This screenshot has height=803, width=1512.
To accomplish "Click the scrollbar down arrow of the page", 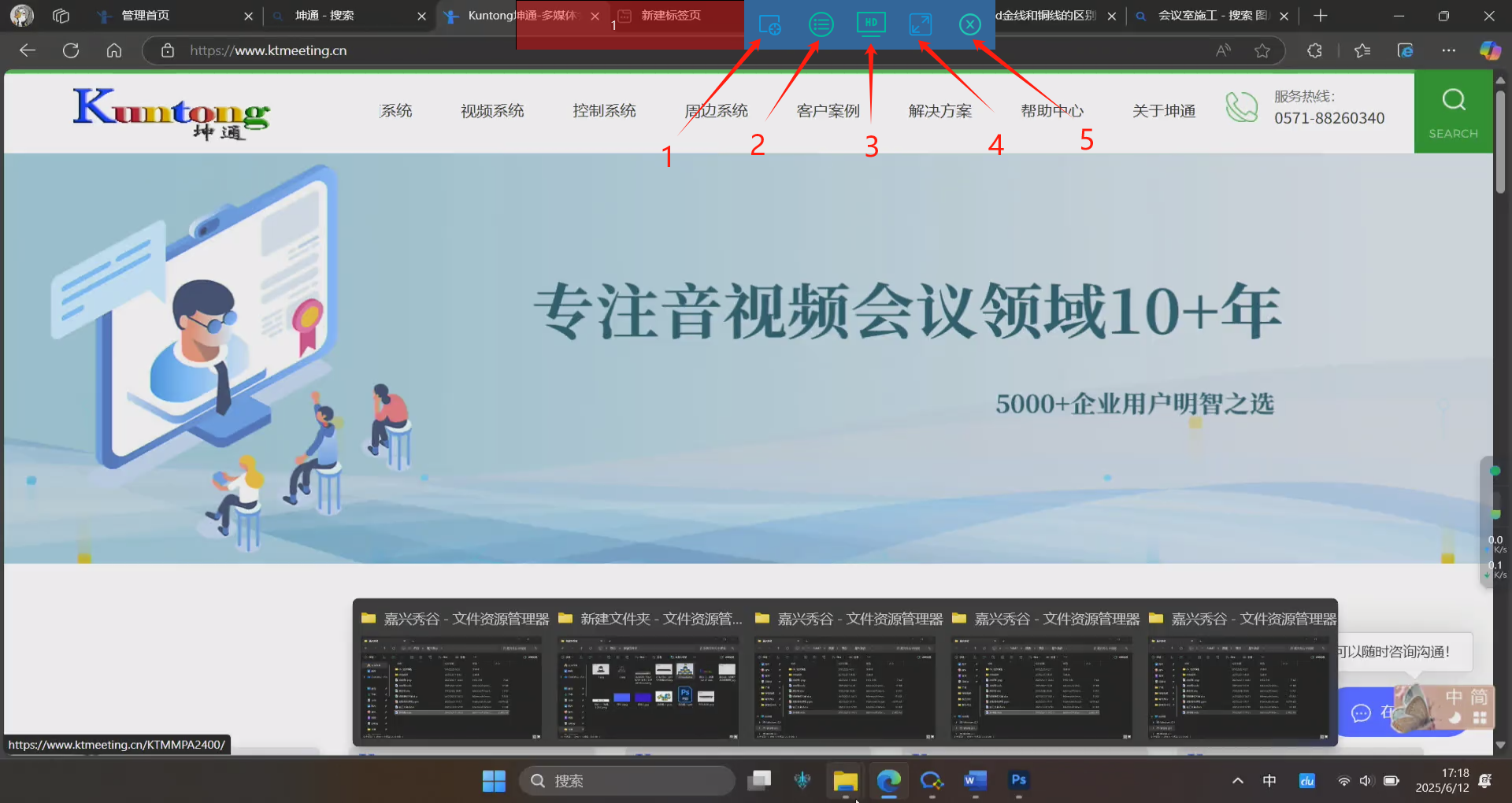I will [1501, 745].
